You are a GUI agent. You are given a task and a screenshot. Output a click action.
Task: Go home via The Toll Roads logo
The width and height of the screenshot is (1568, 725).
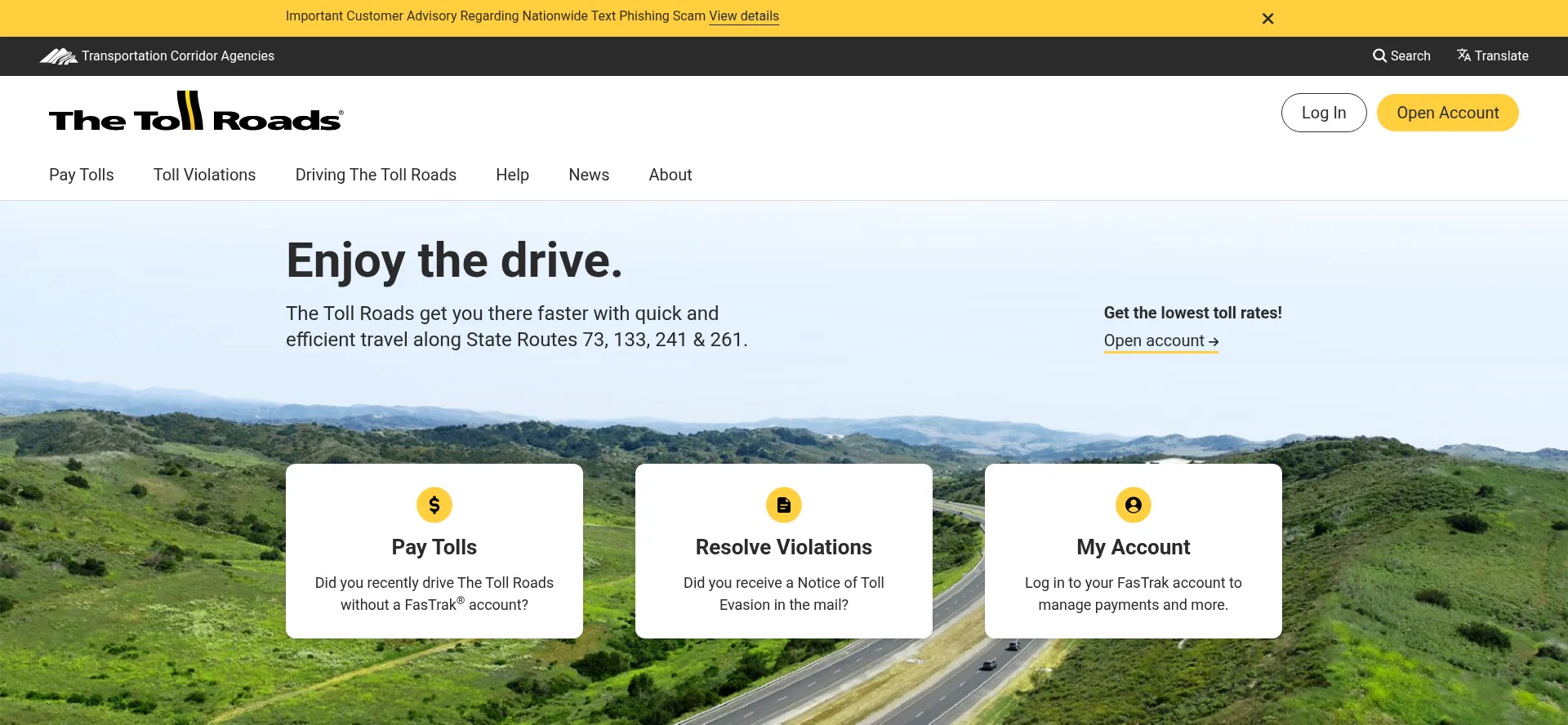[x=196, y=111]
